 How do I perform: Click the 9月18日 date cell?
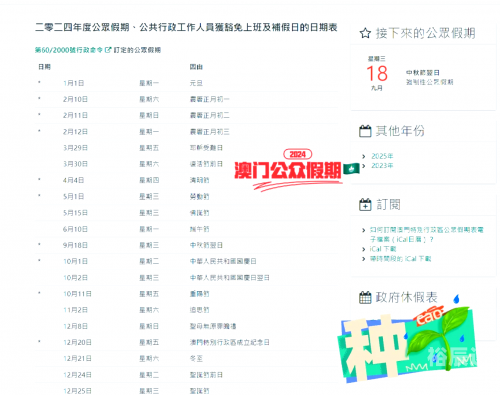pyautogui.click(x=75, y=245)
